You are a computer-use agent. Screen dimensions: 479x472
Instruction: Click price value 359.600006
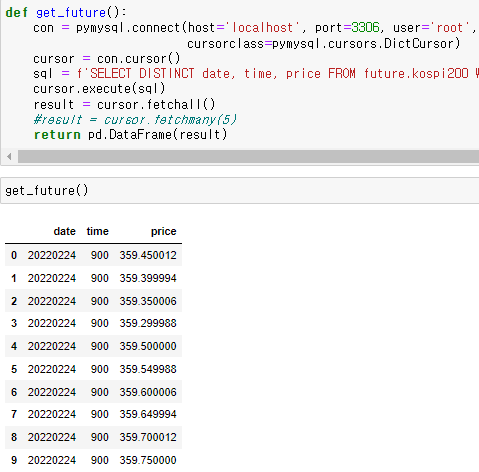click(148, 392)
